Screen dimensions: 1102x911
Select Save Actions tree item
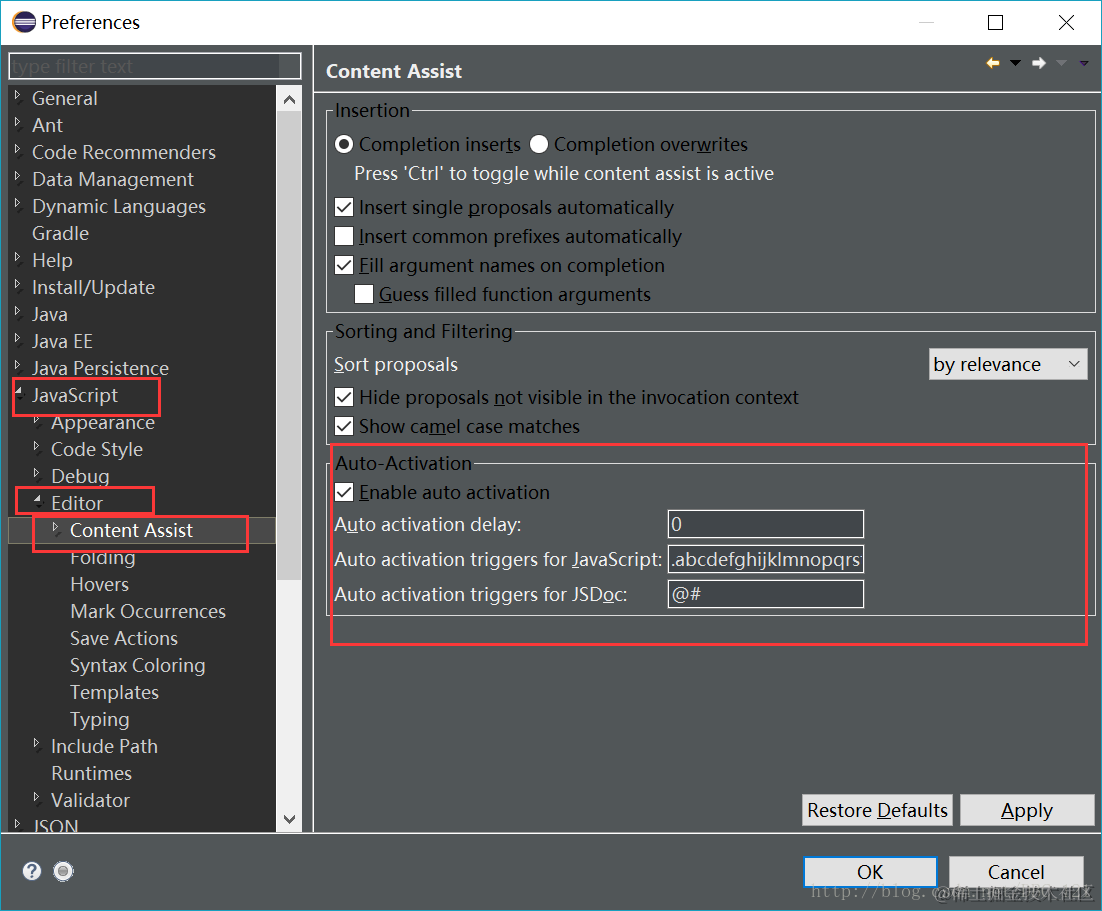point(124,638)
